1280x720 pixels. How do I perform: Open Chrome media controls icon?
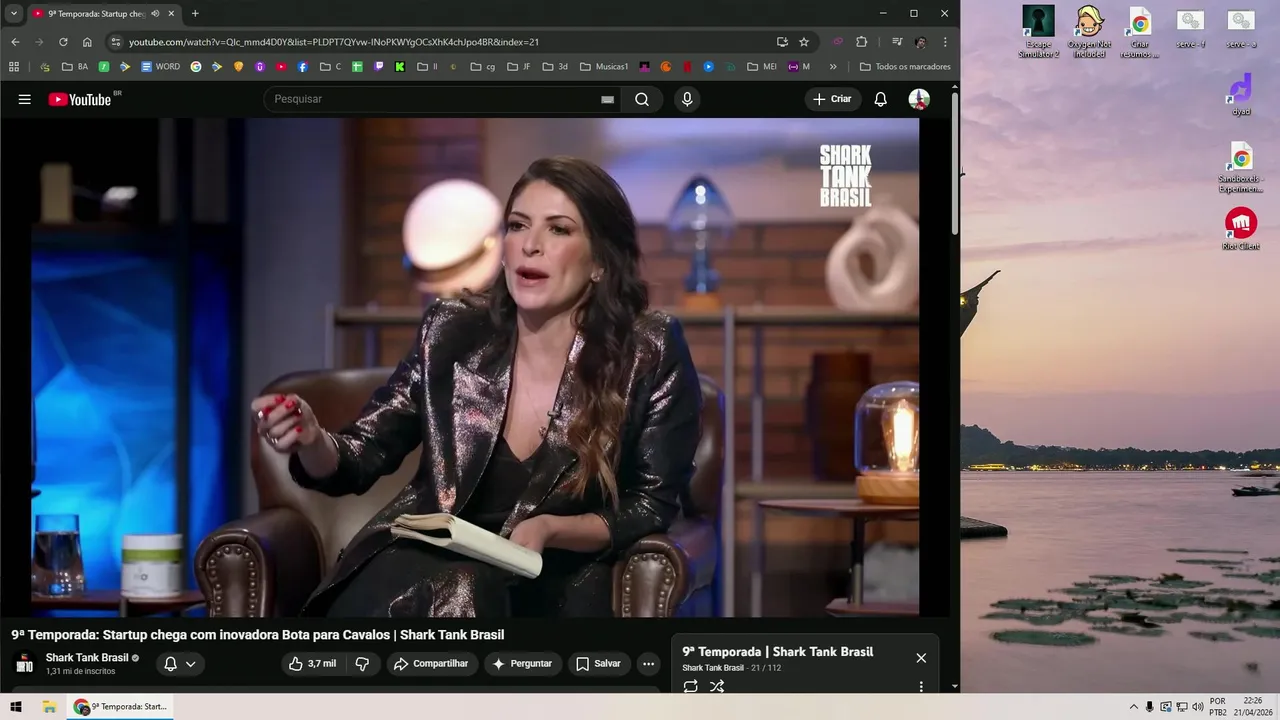click(897, 42)
